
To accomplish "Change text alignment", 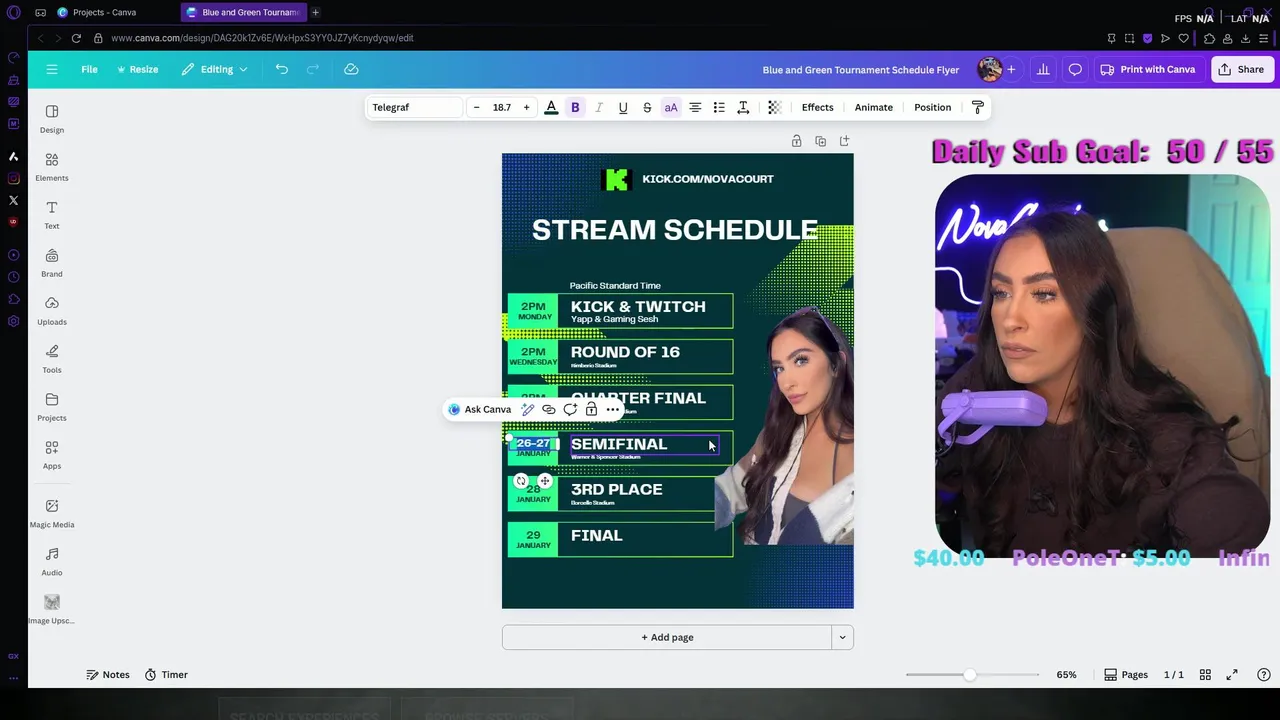I will [x=695, y=107].
